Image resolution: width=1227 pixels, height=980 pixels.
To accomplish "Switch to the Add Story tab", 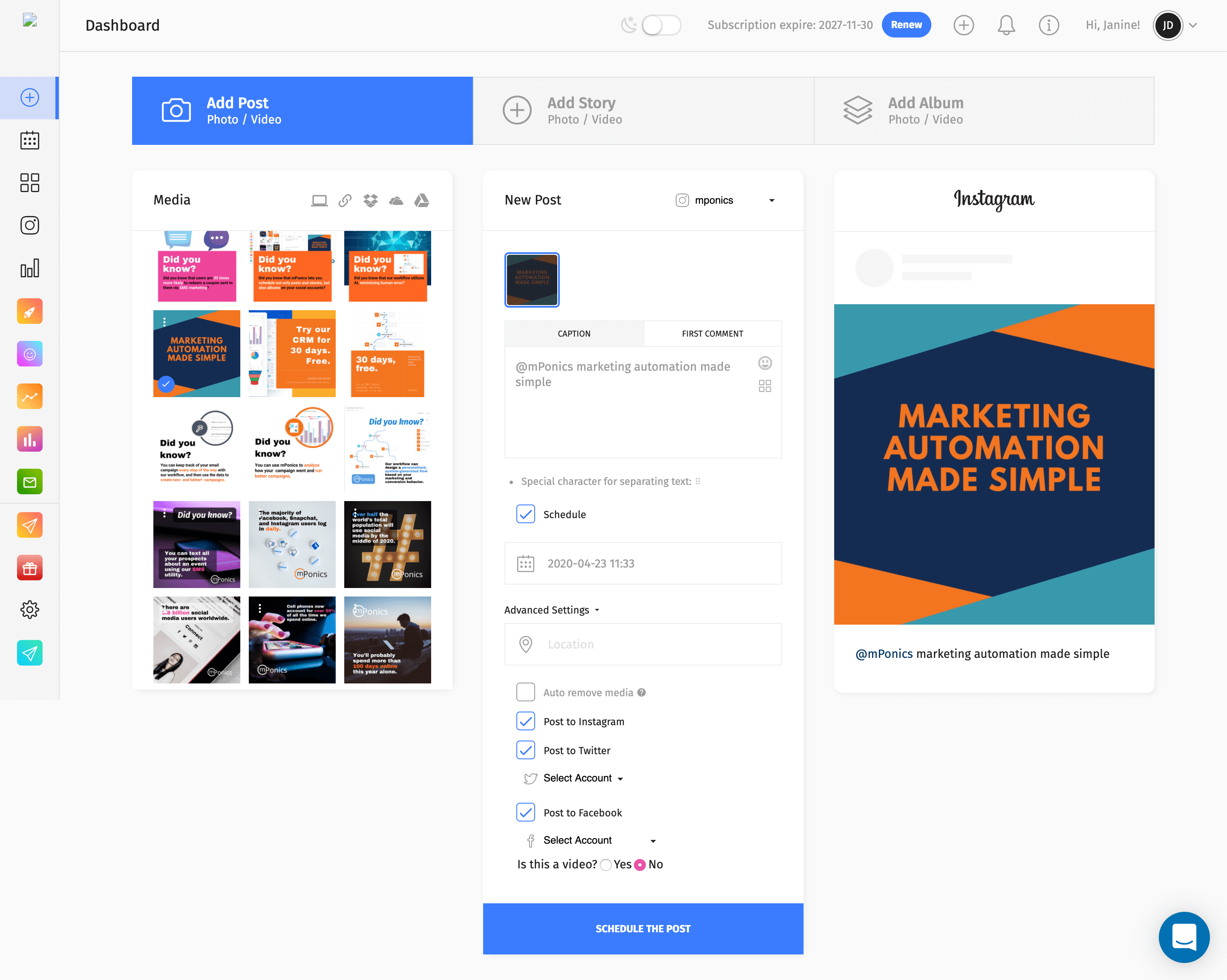I will pyautogui.click(x=643, y=110).
